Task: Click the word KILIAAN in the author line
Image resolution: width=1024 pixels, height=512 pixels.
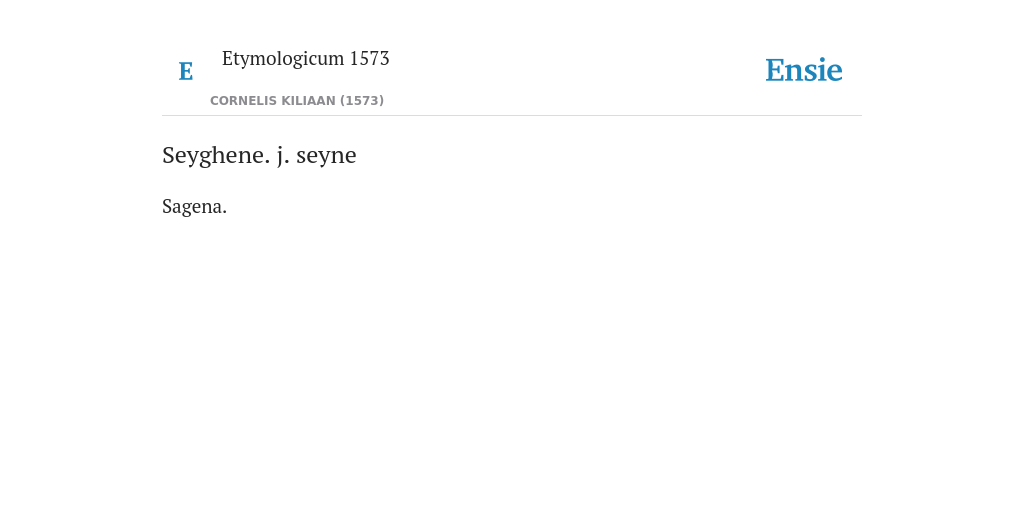Action: pos(304,101)
